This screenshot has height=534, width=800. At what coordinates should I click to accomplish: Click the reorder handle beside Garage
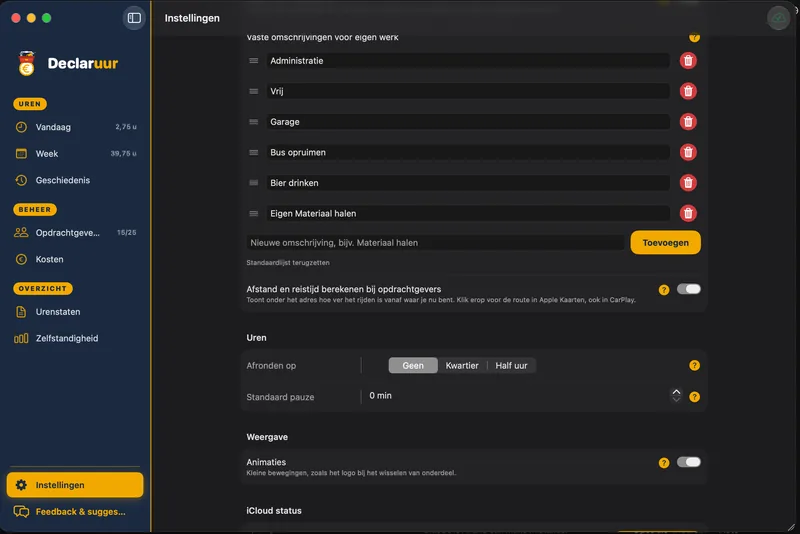tap(254, 122)
